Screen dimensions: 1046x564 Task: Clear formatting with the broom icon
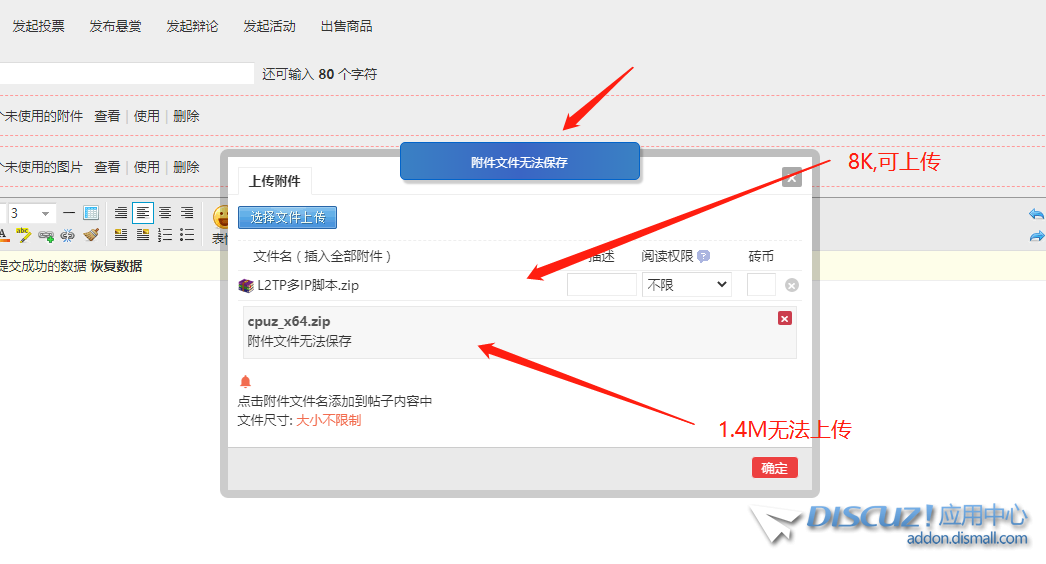(91, 235)
